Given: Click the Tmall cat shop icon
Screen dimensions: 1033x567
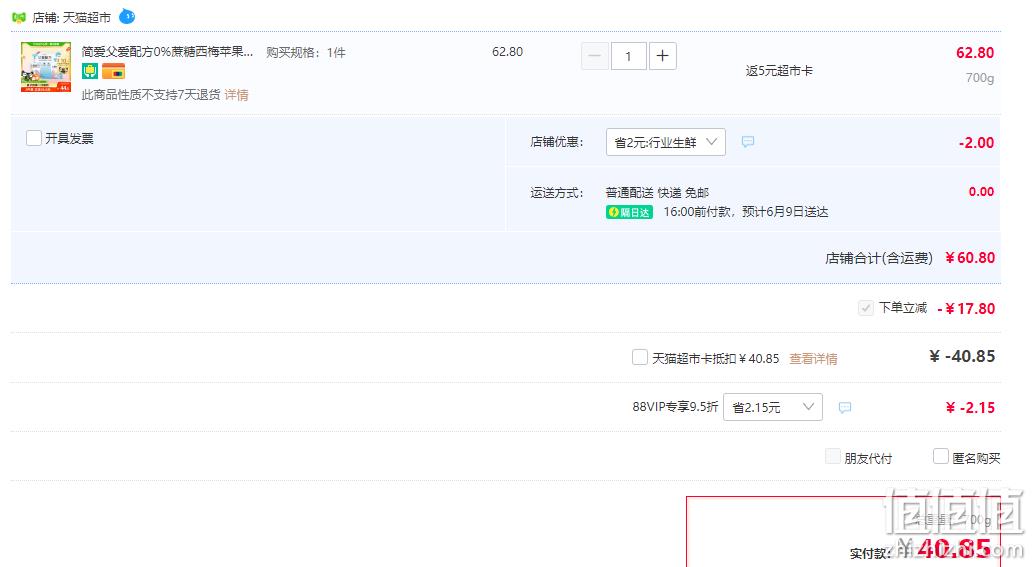Looking at the screenshot, I should click(x=19, y=17).
